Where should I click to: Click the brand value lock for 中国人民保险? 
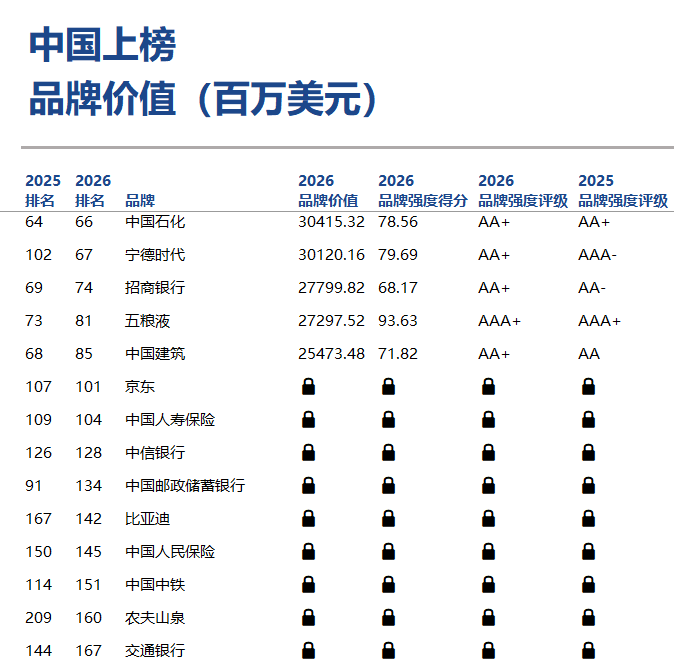308,551
